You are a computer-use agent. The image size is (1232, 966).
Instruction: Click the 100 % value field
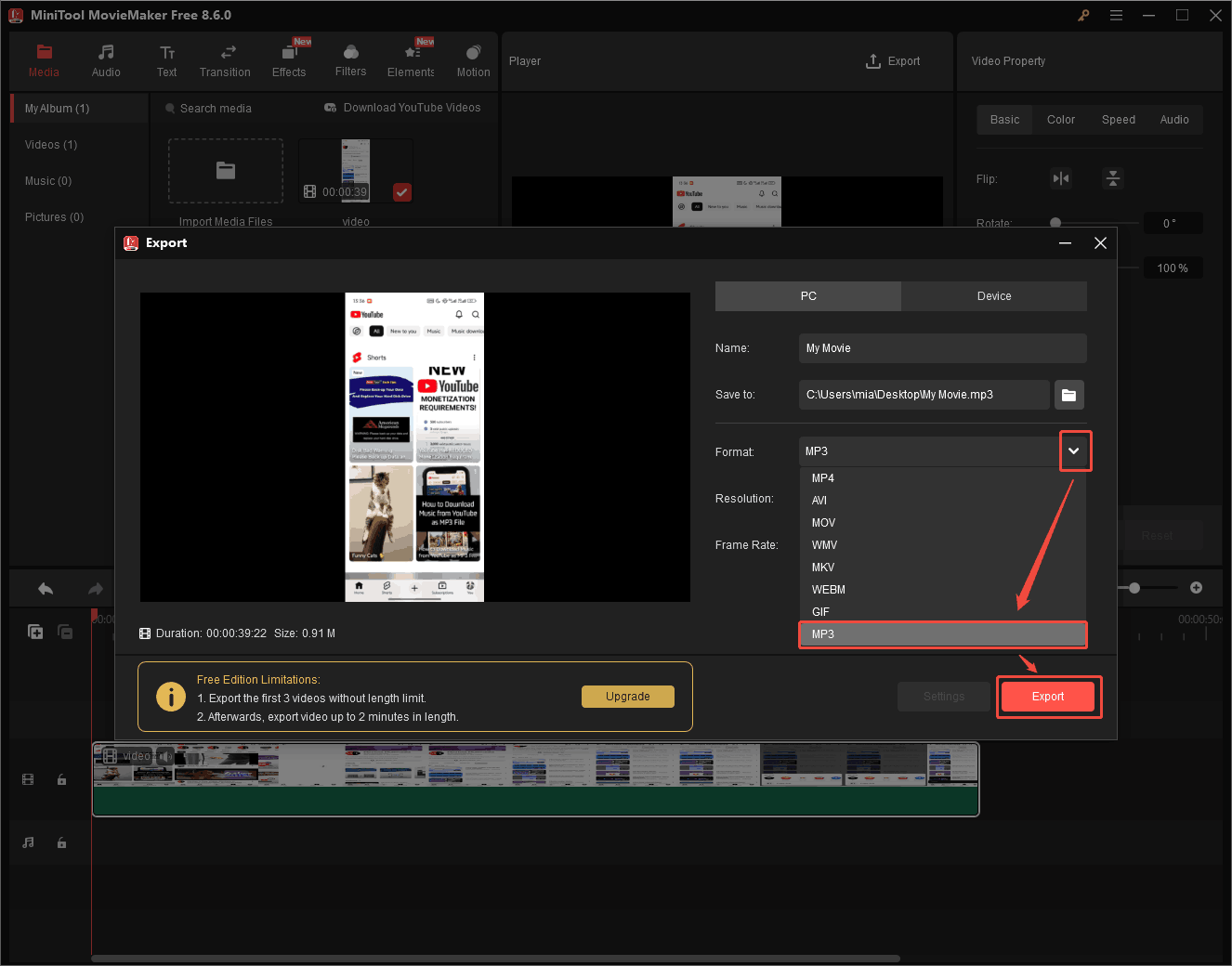[1173, 268]
